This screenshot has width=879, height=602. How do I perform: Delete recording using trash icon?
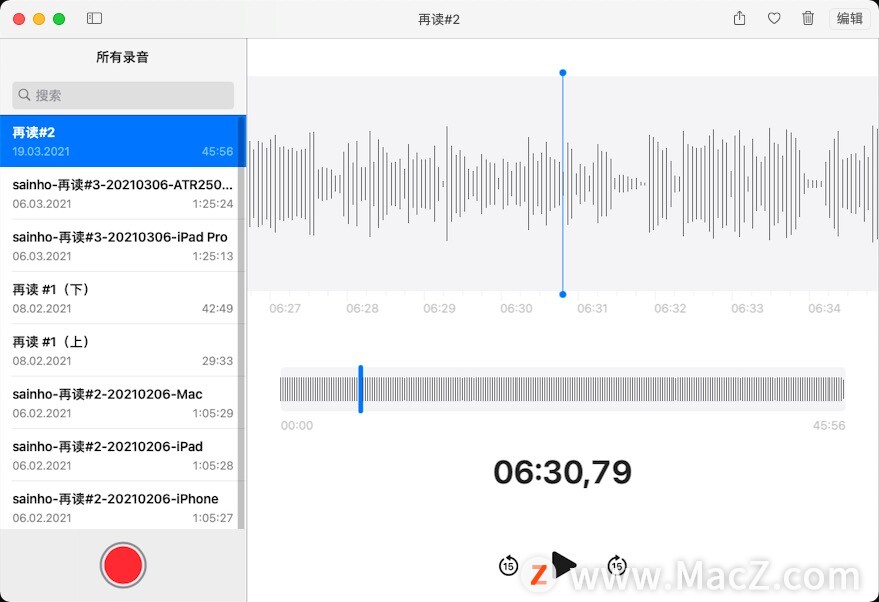[808, 18]
